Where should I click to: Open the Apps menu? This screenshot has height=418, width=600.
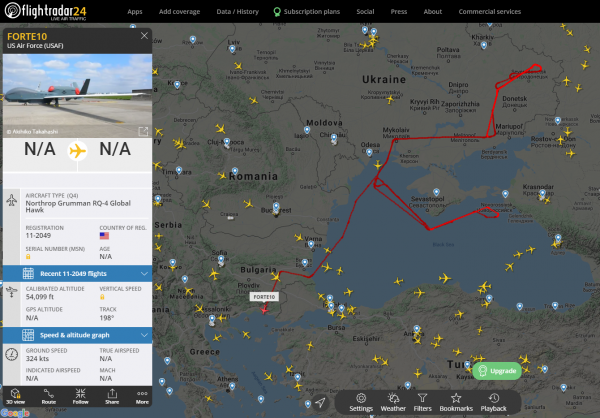[135, 12]
